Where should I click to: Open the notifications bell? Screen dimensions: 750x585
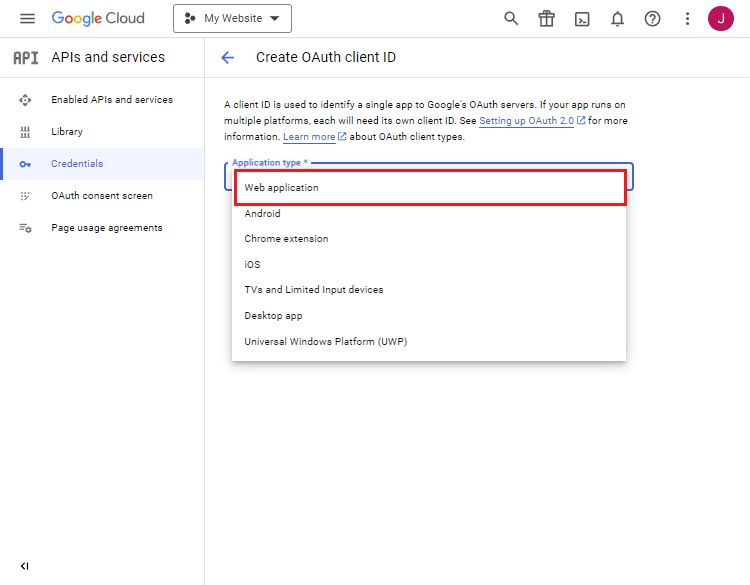click(617, 19)
